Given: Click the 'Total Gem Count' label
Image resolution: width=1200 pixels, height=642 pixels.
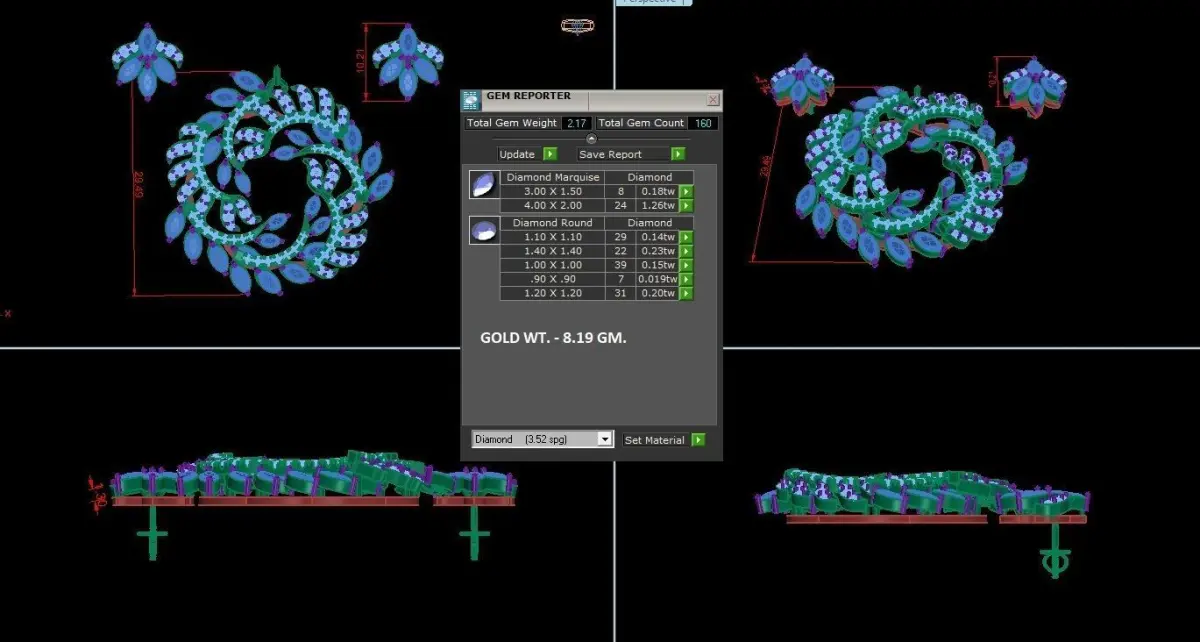Looking at the screenshot, I should click(641, 123).
